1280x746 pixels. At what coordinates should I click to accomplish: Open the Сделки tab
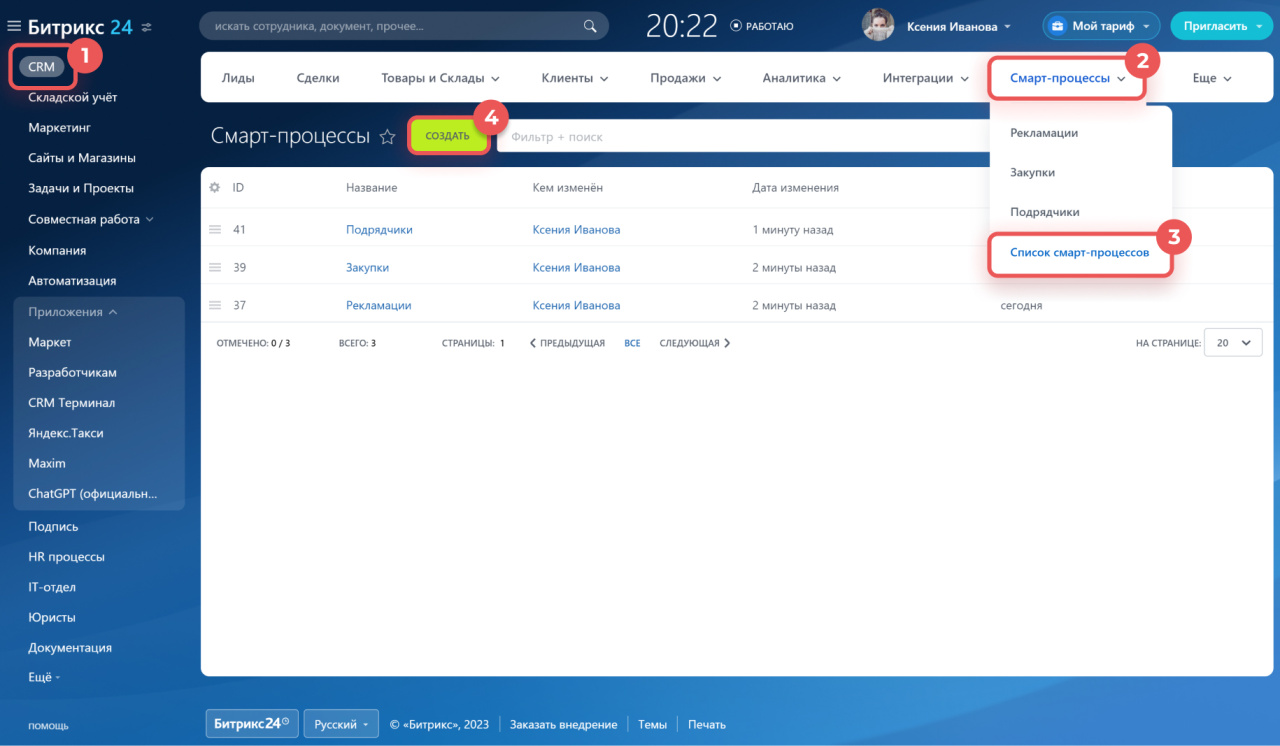[318, 78]
